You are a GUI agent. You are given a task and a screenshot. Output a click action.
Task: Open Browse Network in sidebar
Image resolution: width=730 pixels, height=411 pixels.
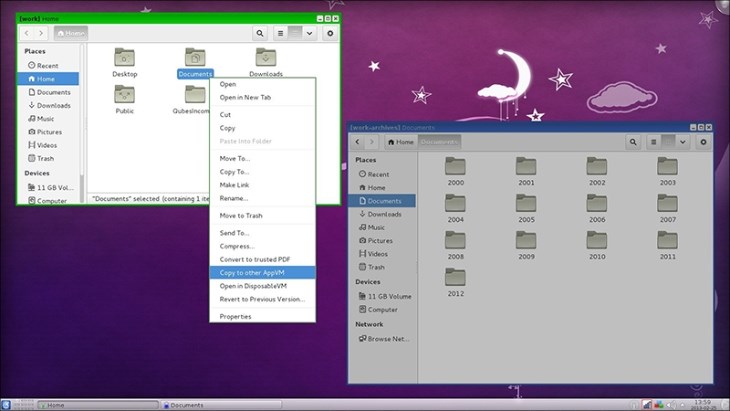(384, 339)
